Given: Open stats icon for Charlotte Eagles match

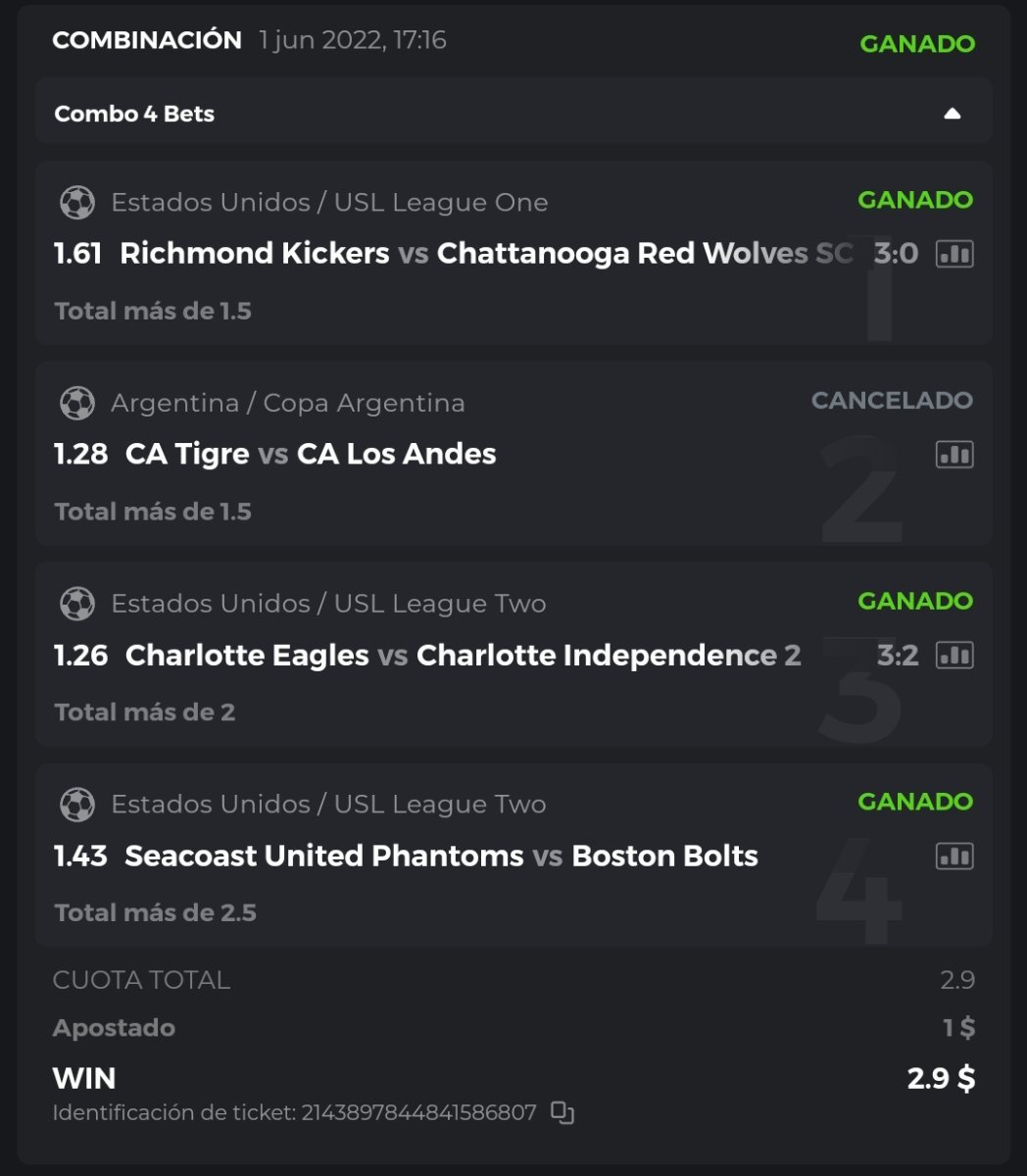Looking at the screenshot, I should (954, 655).
